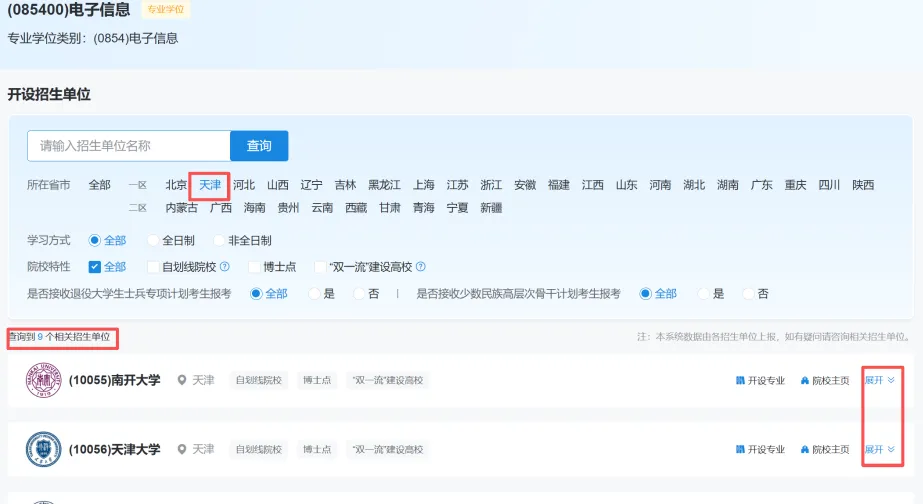Filter by province 湖北

694,185
